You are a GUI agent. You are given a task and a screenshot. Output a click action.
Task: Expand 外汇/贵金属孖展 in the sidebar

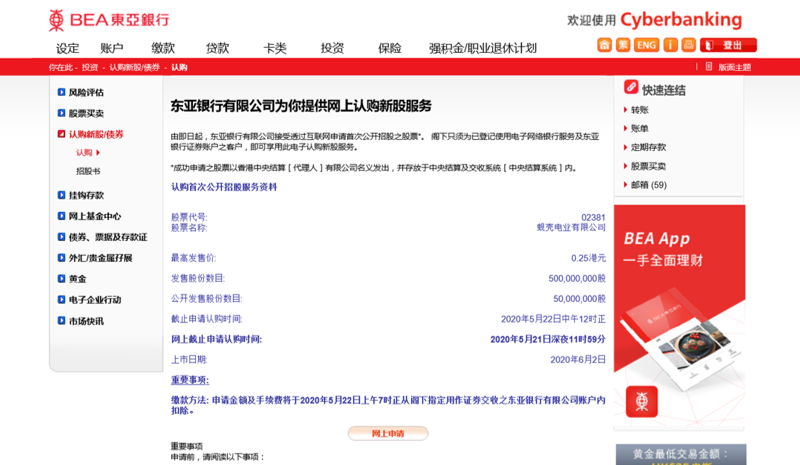tap(95, 258)
